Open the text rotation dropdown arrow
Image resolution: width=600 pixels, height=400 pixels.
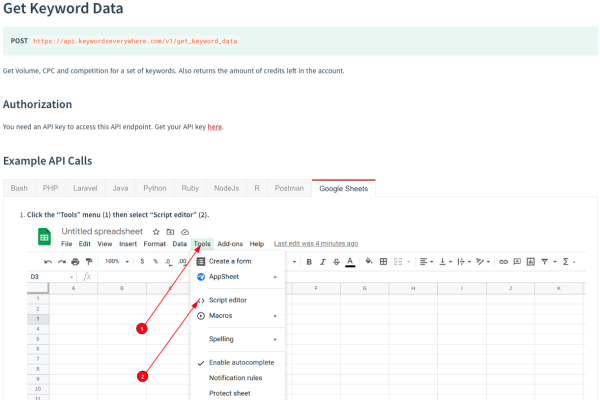488,262
